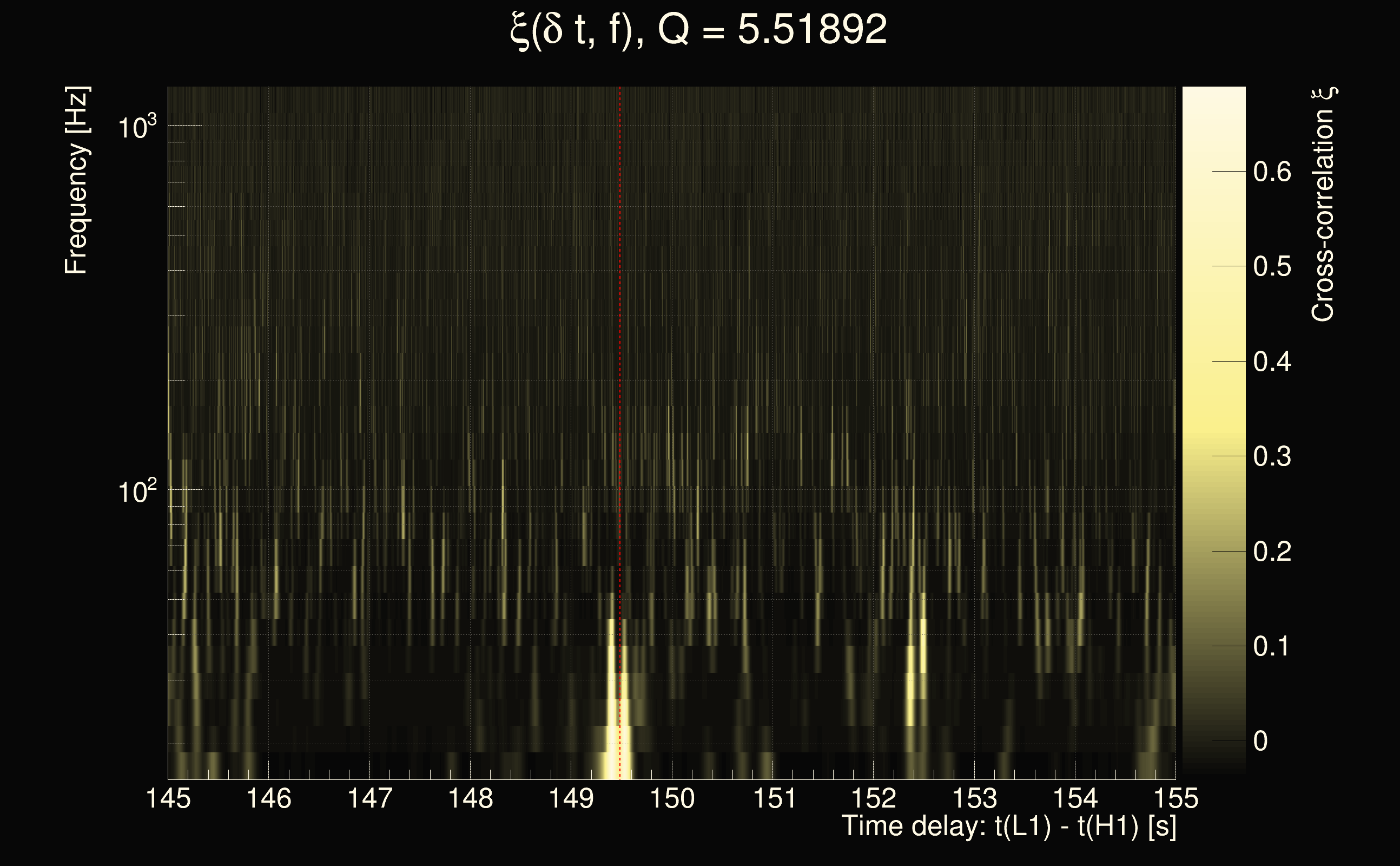
Task: Select the x-axis tick label 147
Action: pyautogui.click(x=370, y=798)
